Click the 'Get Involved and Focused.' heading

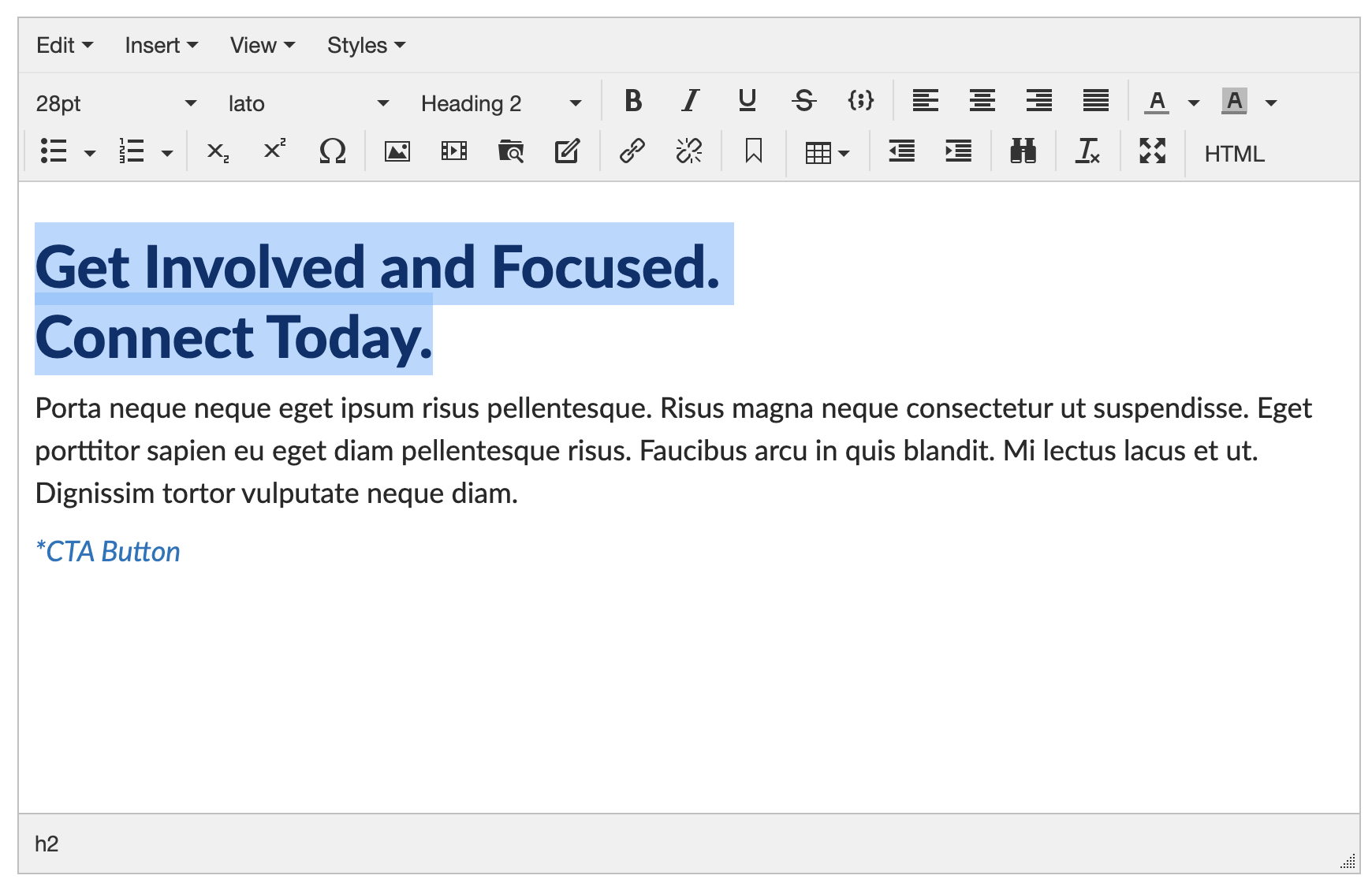tap(378, 267)
